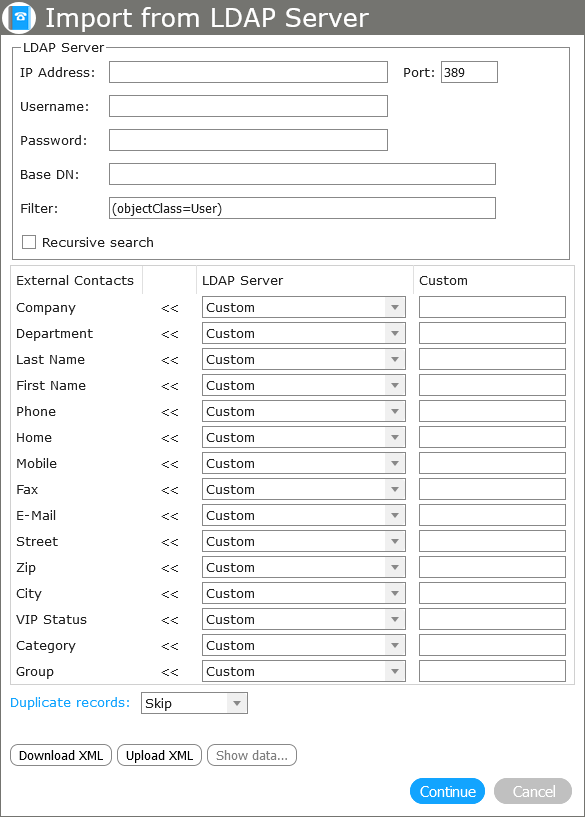585x817 pixels.
Task: Expand the Group mapping dropdown
Action: click(304, 671)
